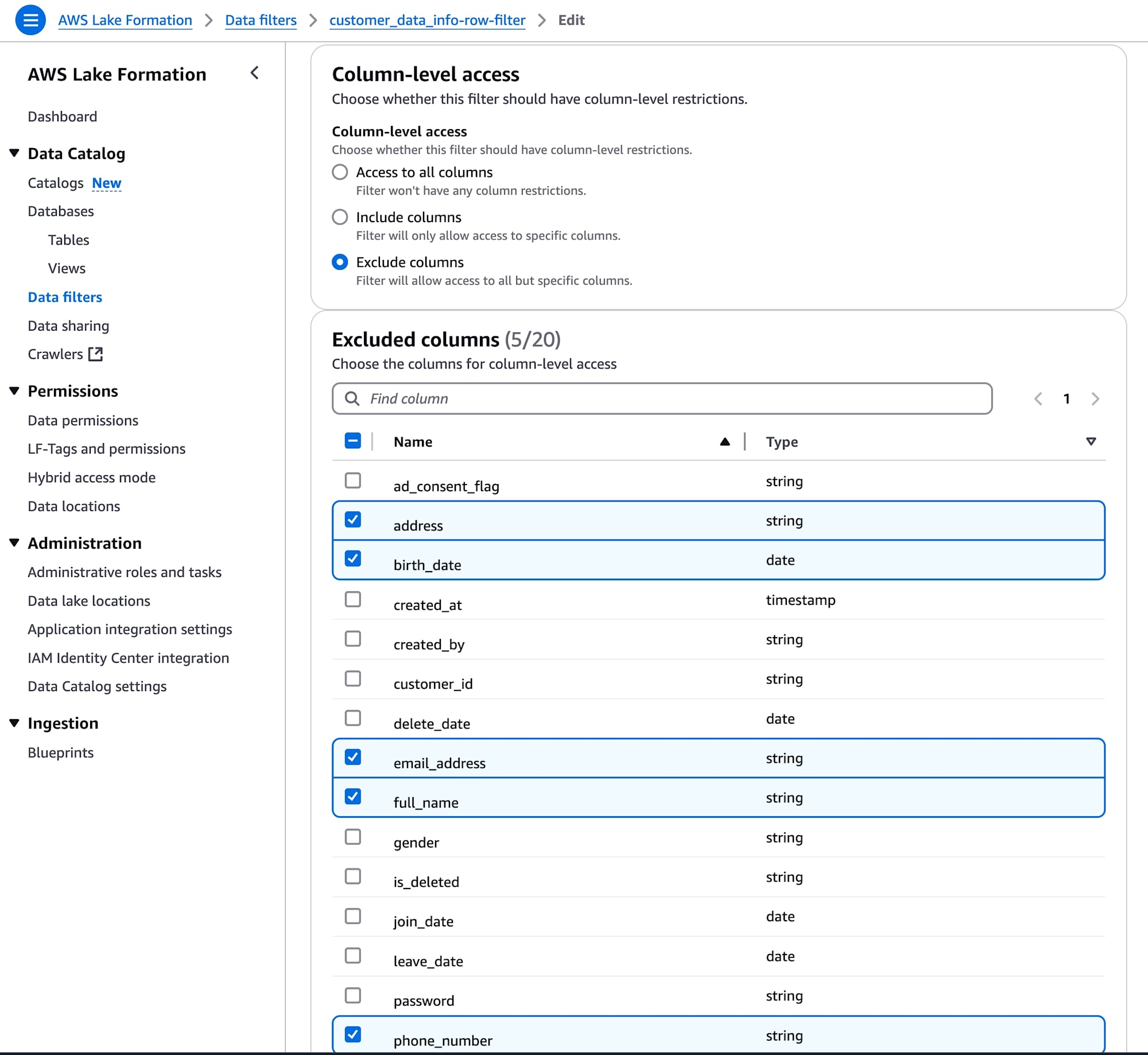Open LF-Tags and permissions
The height and width of the screenshot is (1055, 1148).
click(x=107, y=449)
